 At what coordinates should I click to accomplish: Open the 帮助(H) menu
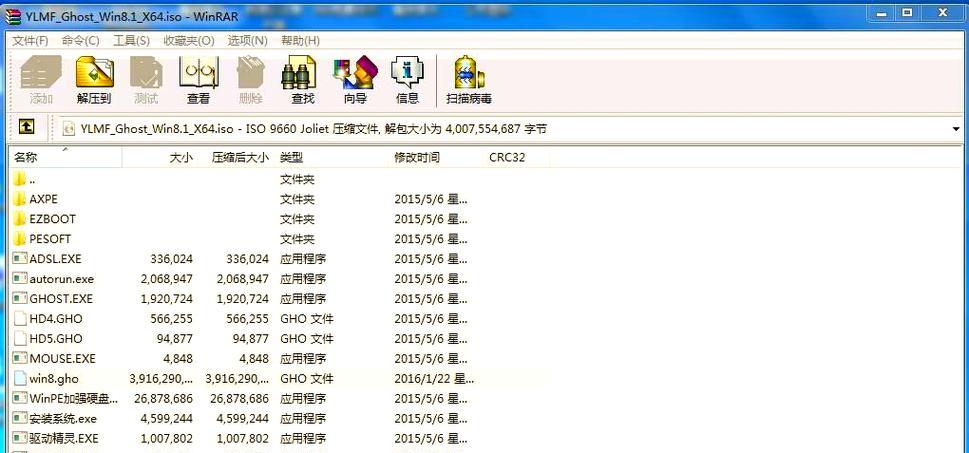tap(300, 41)
